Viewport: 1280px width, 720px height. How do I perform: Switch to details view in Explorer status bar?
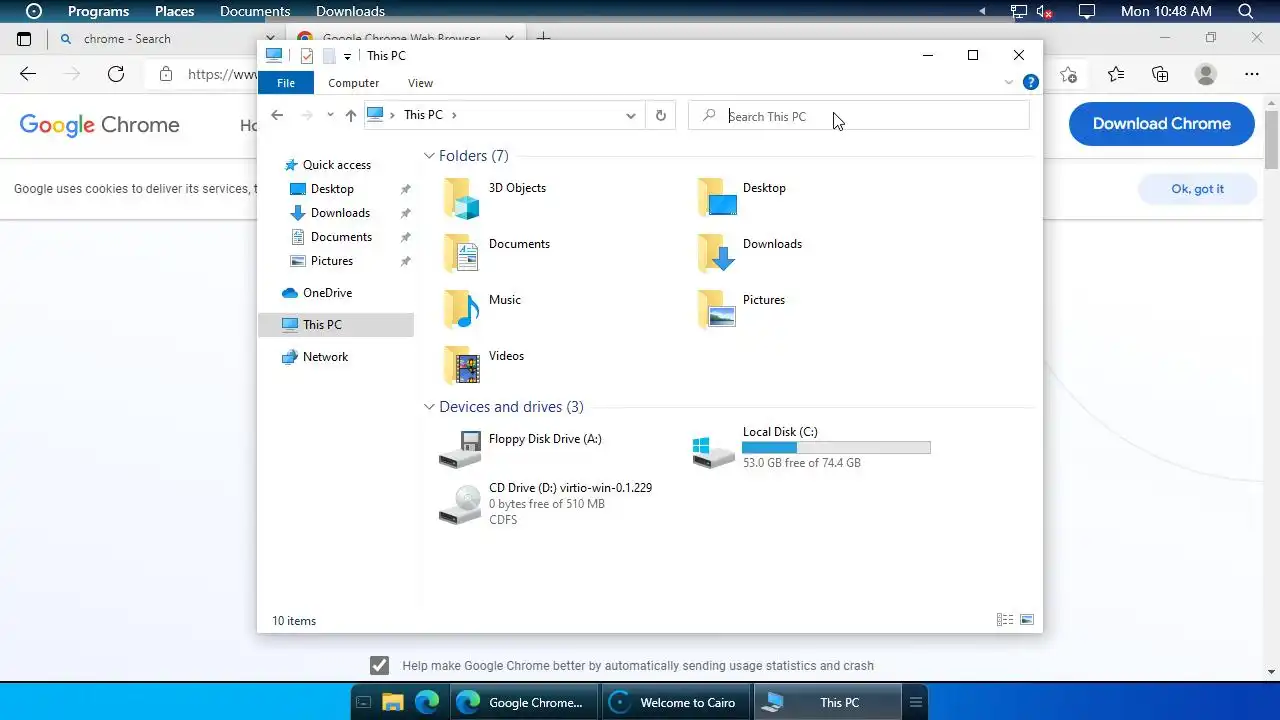1005,620
